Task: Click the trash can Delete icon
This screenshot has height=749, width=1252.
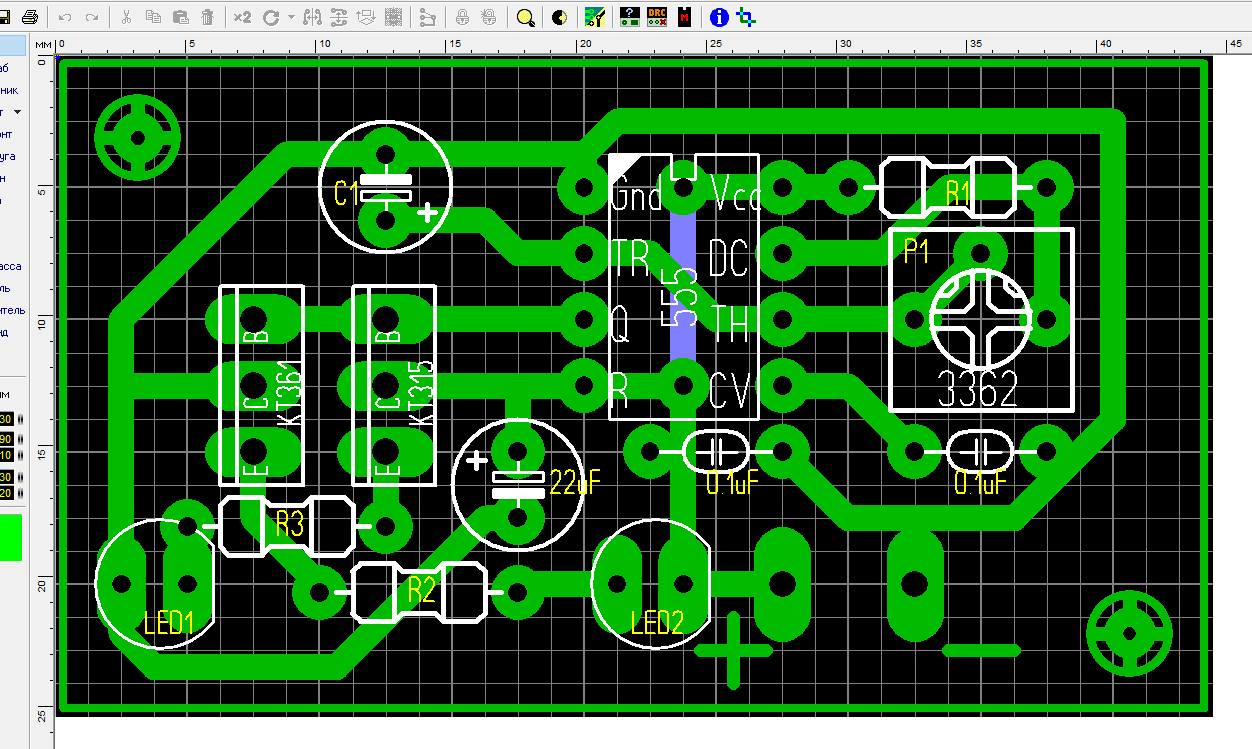Action: 207,17
